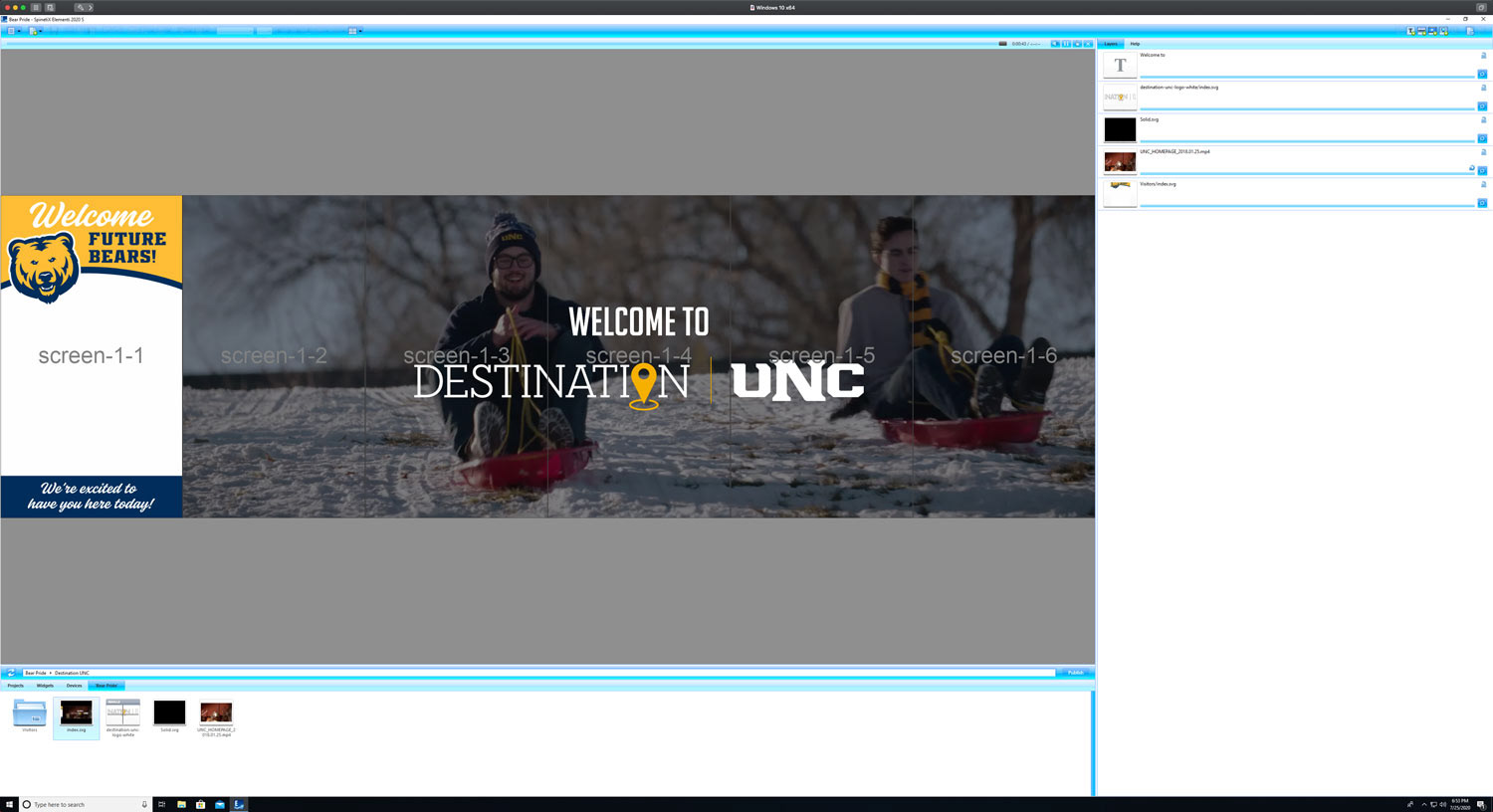Click the page document icon in top-right toolbar

(1470, 31)
